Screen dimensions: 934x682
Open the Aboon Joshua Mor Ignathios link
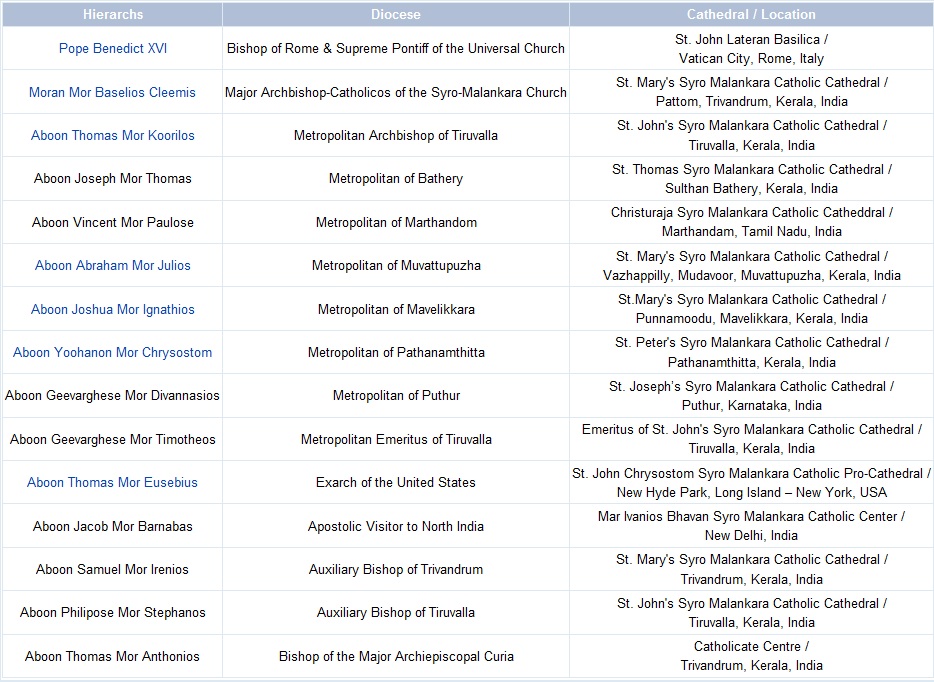(112, 308)
